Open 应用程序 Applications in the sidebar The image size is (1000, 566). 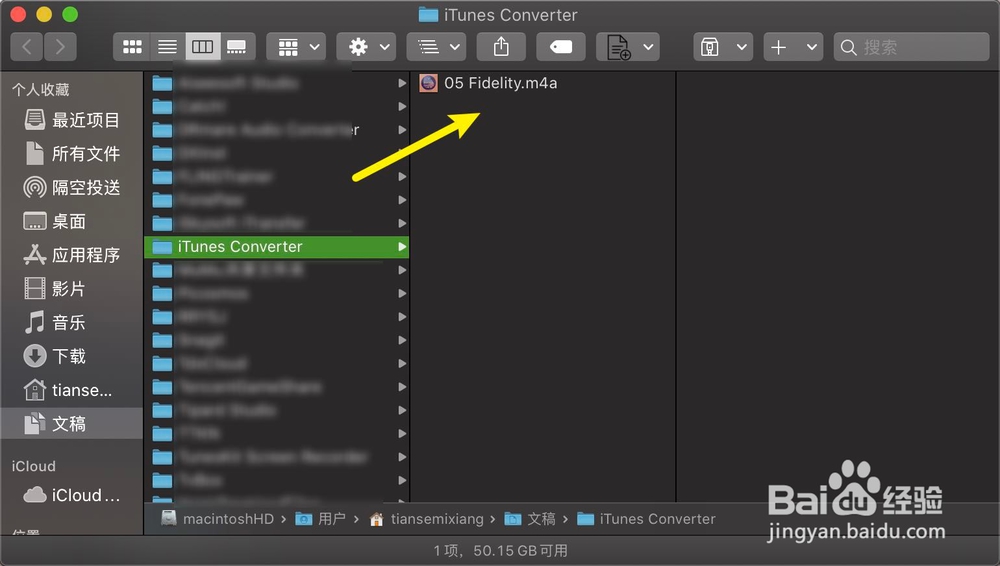pos(71,255)
